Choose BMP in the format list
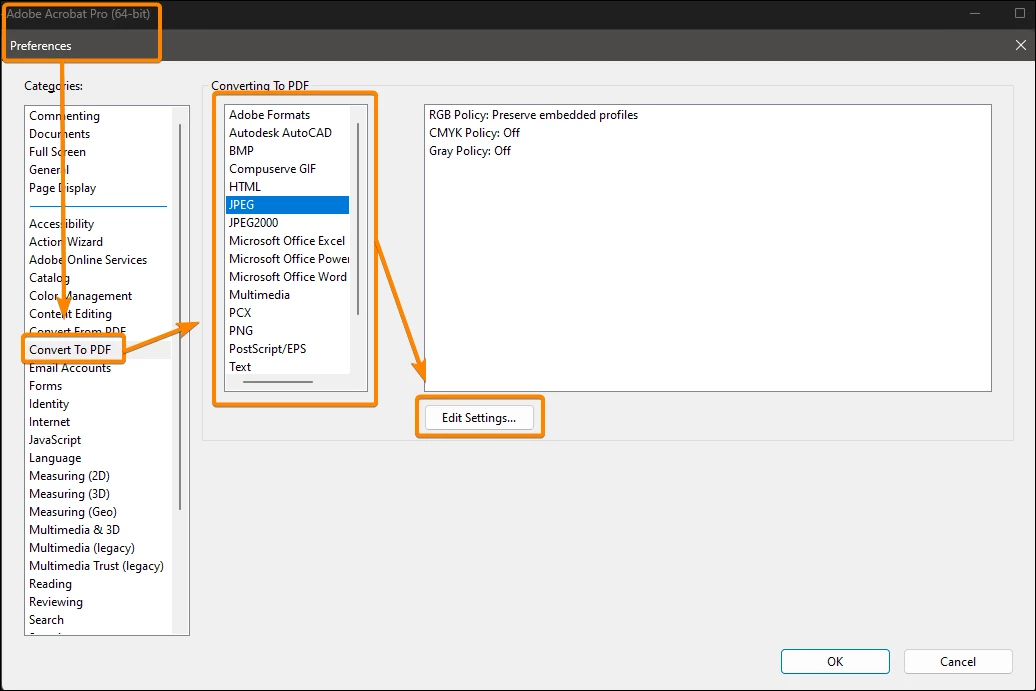The image size is (1036, 691). coord(241,151)
